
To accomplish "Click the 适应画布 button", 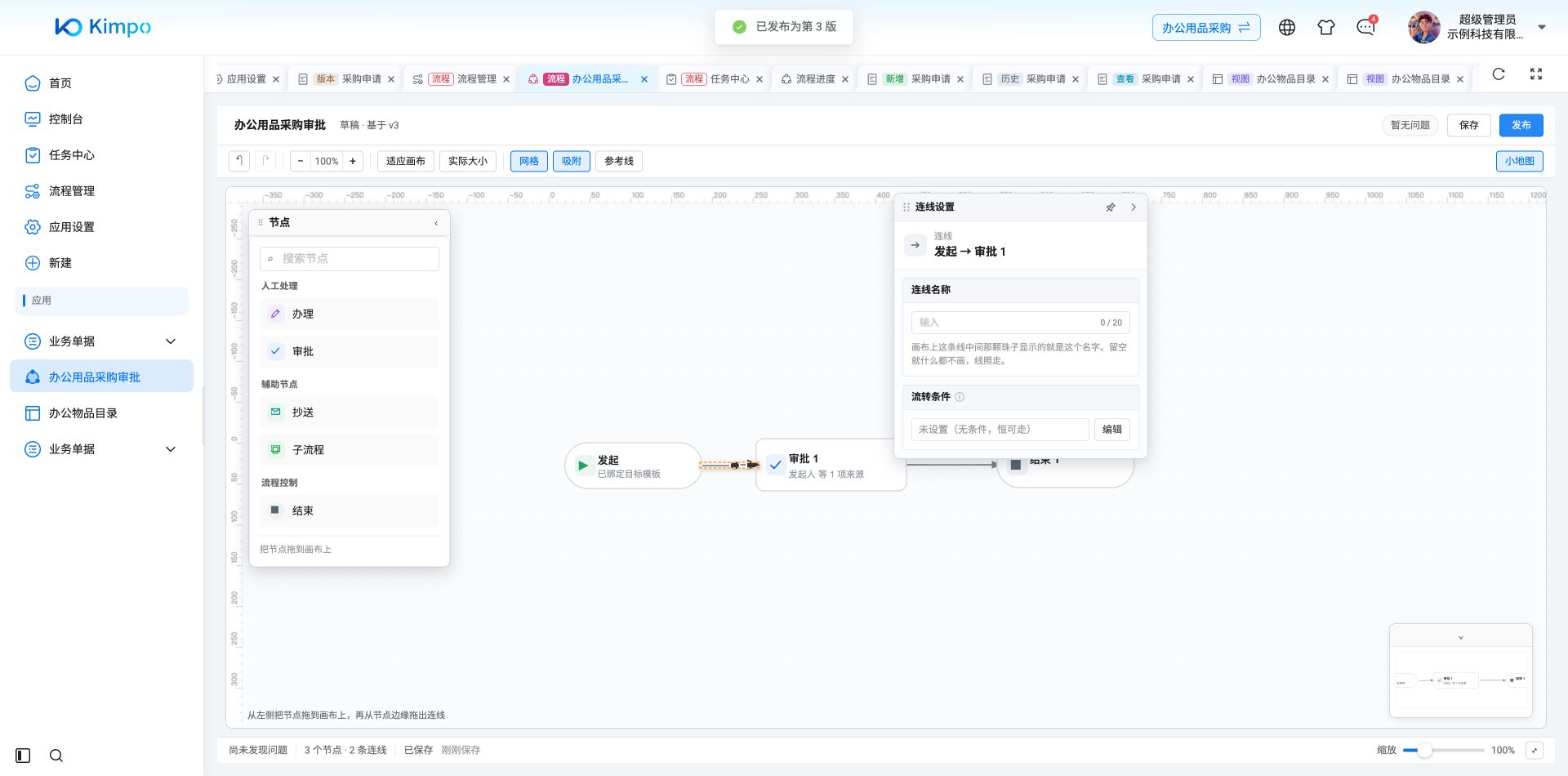I will (x=406, y=161).
